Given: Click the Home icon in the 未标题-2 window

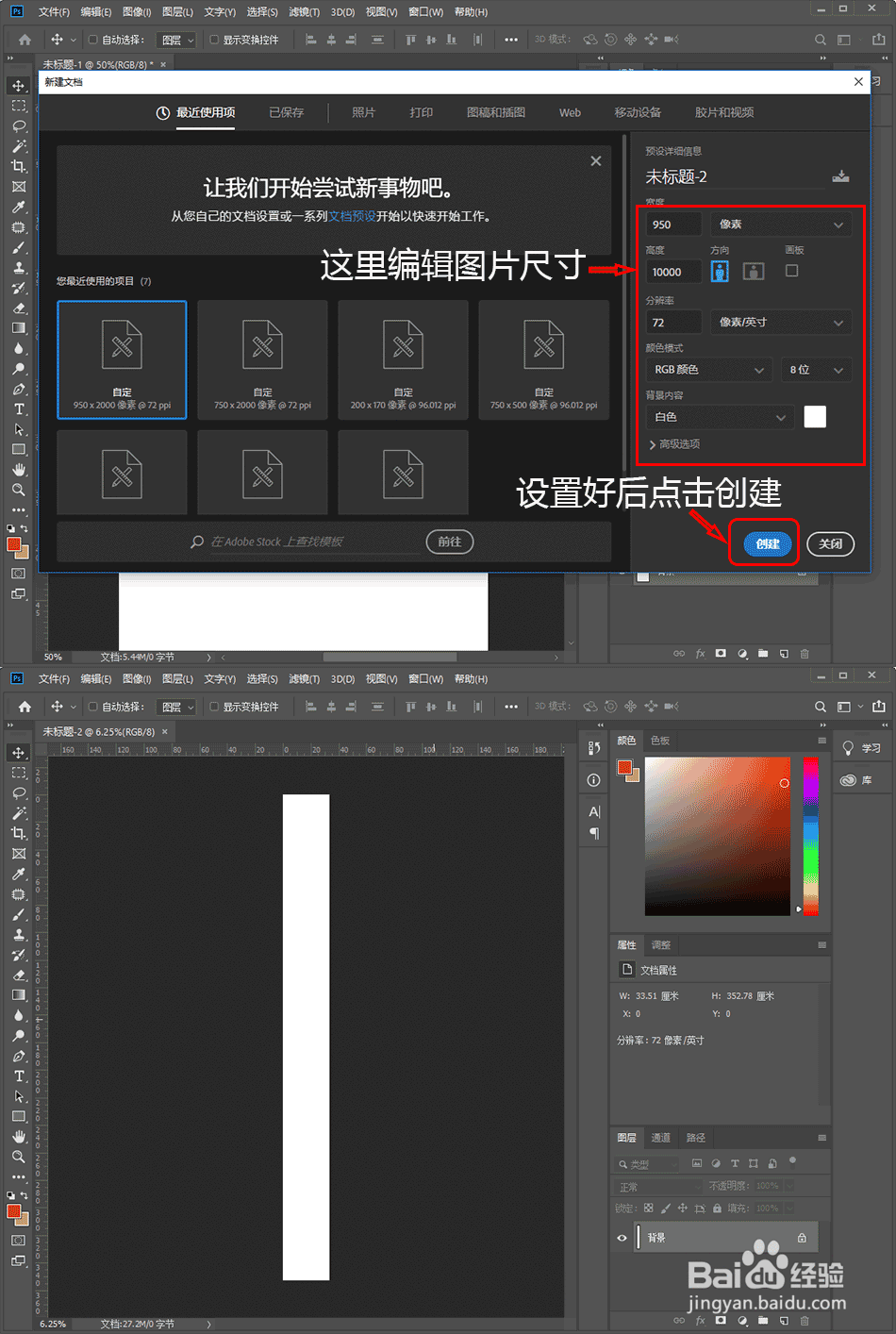Looking at the screenshot, I should click(x=25, y=707).
